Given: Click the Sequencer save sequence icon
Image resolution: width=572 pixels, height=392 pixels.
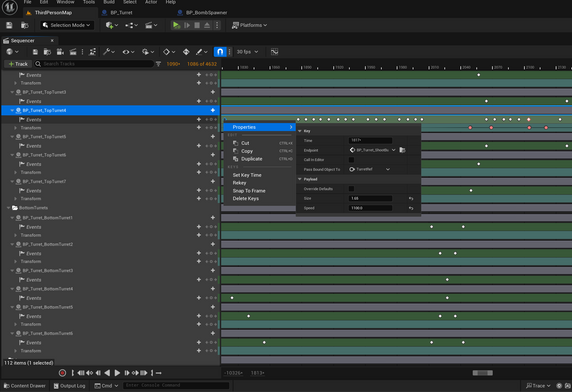Looking at the screenshot, I should 35,52.
